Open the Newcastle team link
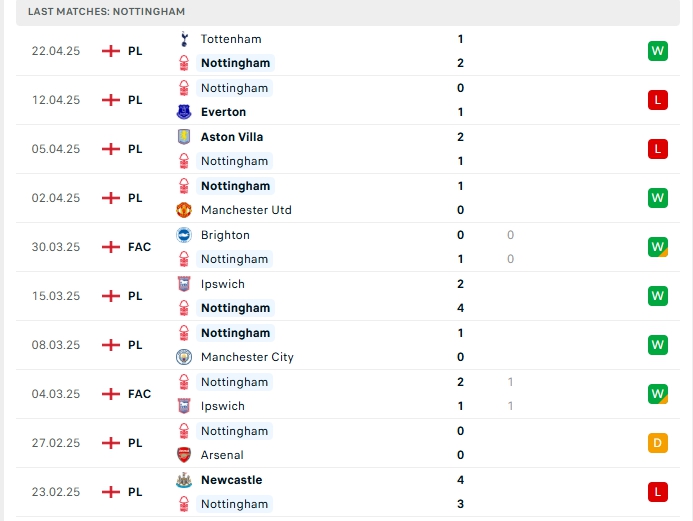This screenshot has height=521, width=693. click(x=232, y=480)
